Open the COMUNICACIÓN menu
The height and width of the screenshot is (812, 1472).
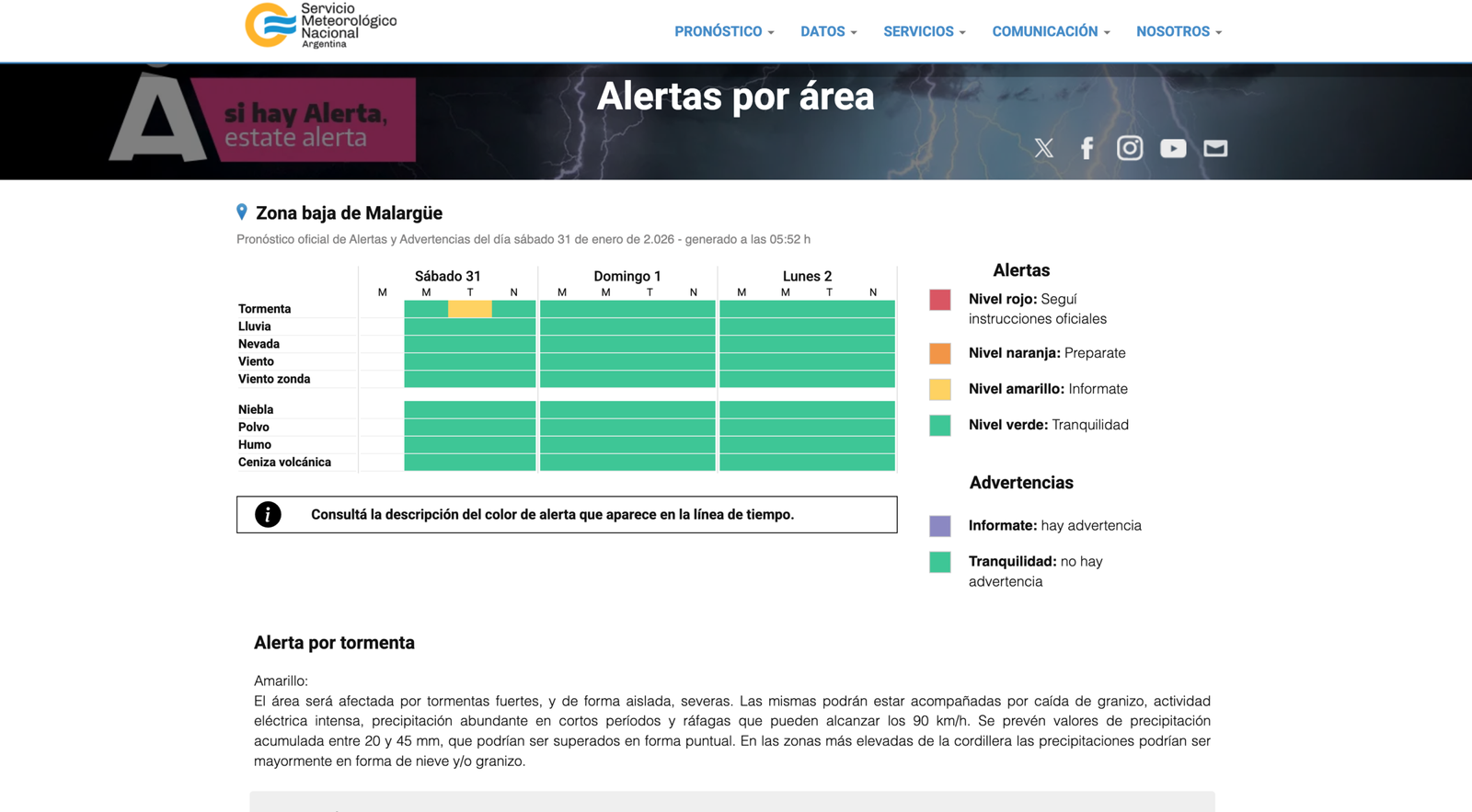(x=1051, y=31)
